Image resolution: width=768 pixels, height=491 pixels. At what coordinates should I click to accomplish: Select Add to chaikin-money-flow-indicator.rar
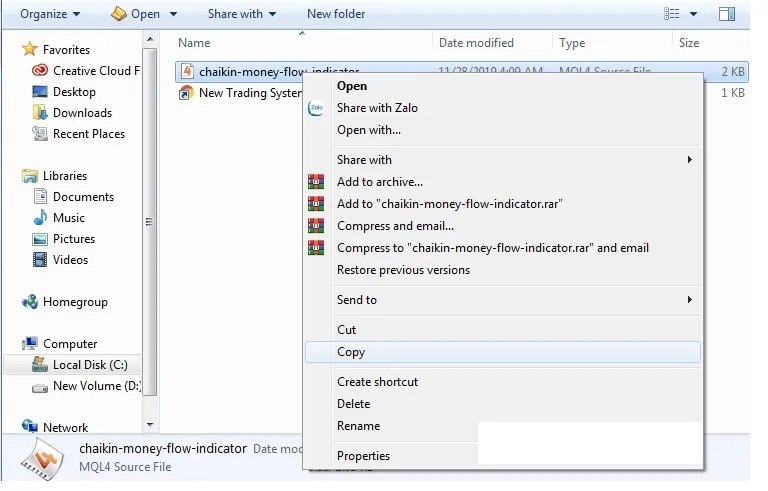point(504,204)
